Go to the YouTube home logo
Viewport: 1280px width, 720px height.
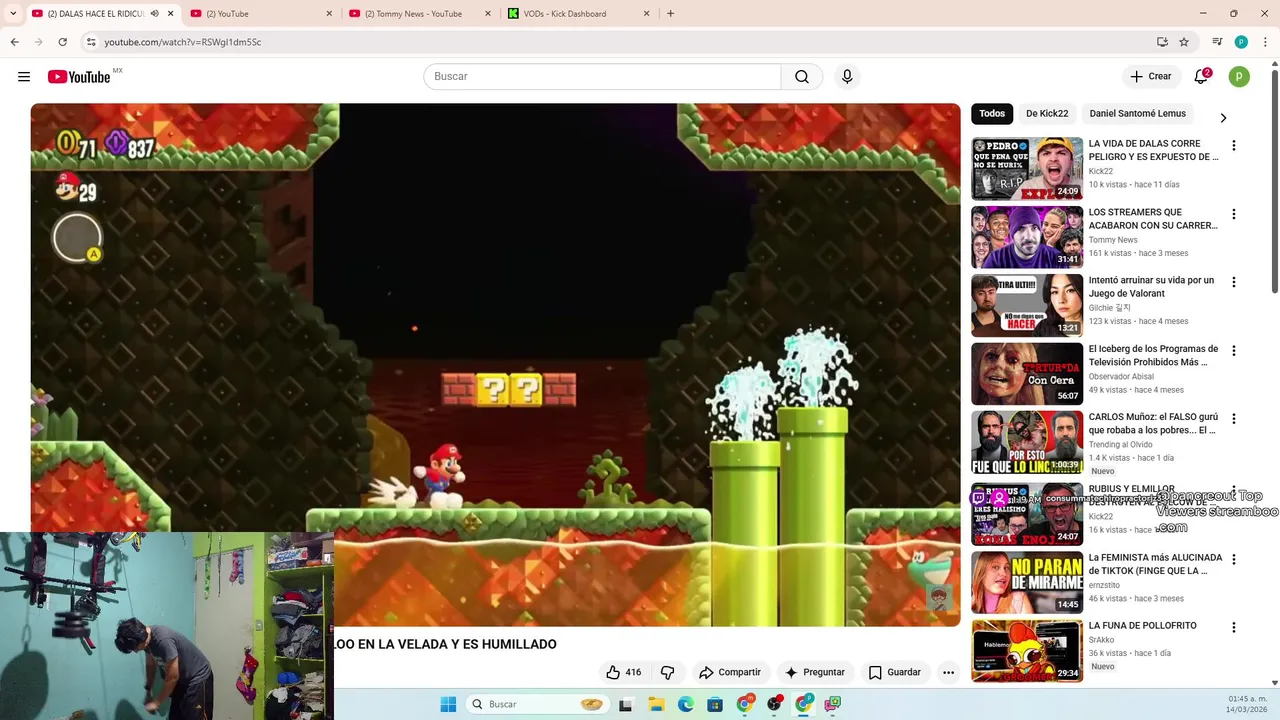pos(79,77)
